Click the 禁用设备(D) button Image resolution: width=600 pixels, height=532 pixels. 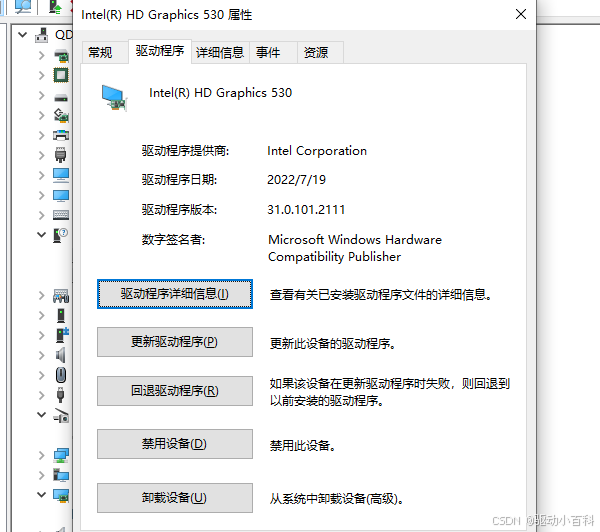pyautogui.click(x=175, y=444)
